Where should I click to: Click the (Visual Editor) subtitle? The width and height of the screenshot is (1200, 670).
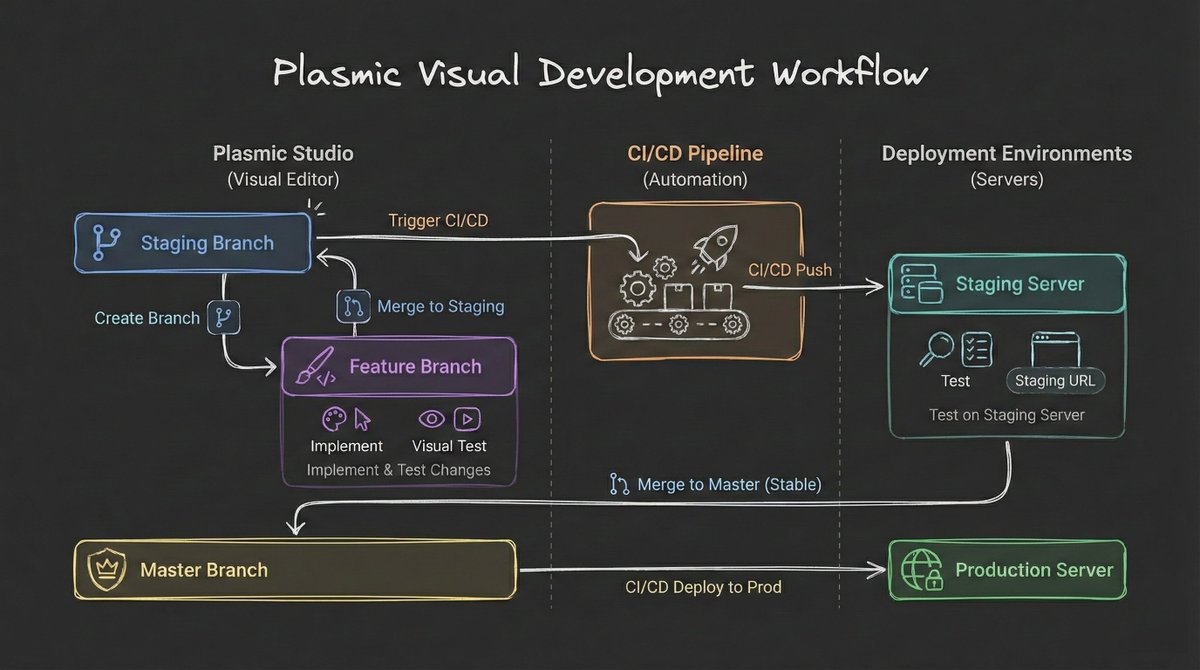[283, 180]
